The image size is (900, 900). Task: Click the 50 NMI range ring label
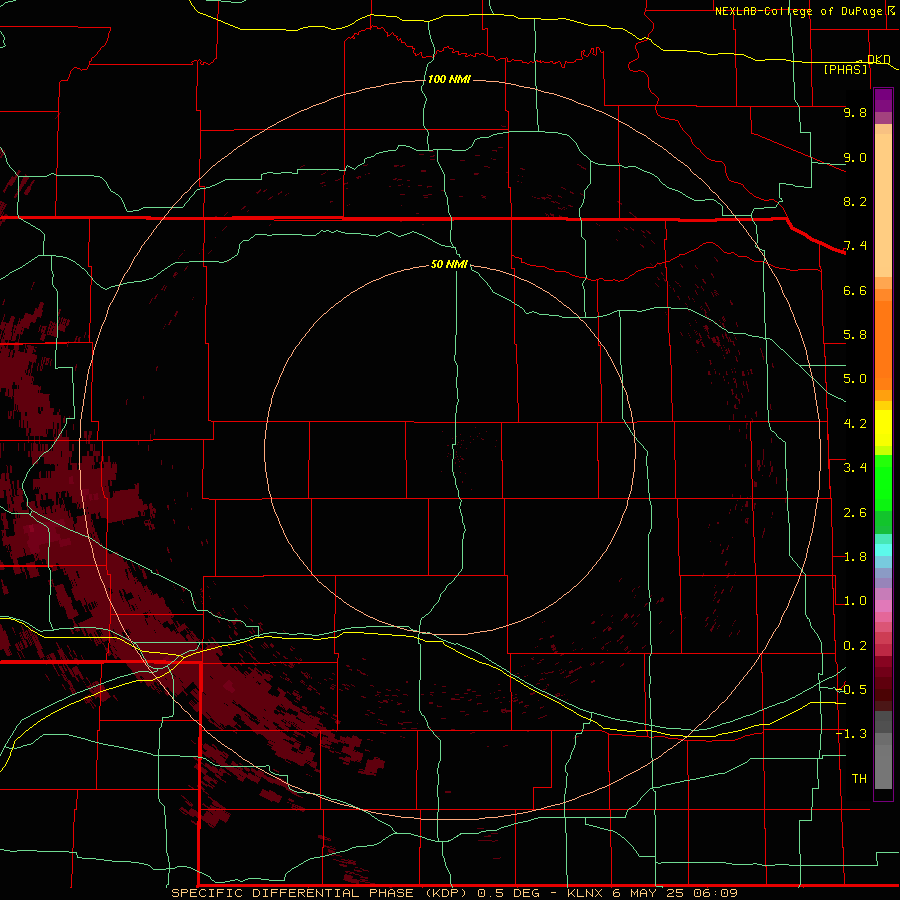[449, 264]
